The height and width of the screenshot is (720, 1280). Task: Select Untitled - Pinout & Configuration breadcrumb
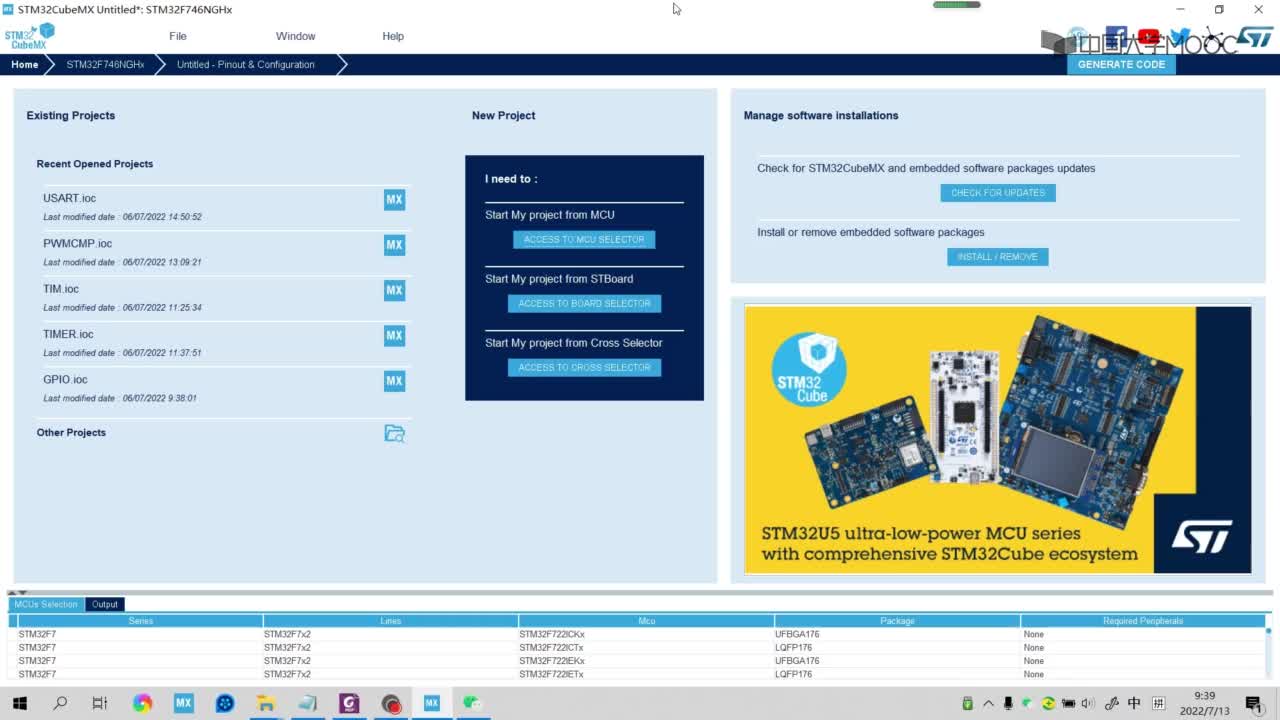246,64
